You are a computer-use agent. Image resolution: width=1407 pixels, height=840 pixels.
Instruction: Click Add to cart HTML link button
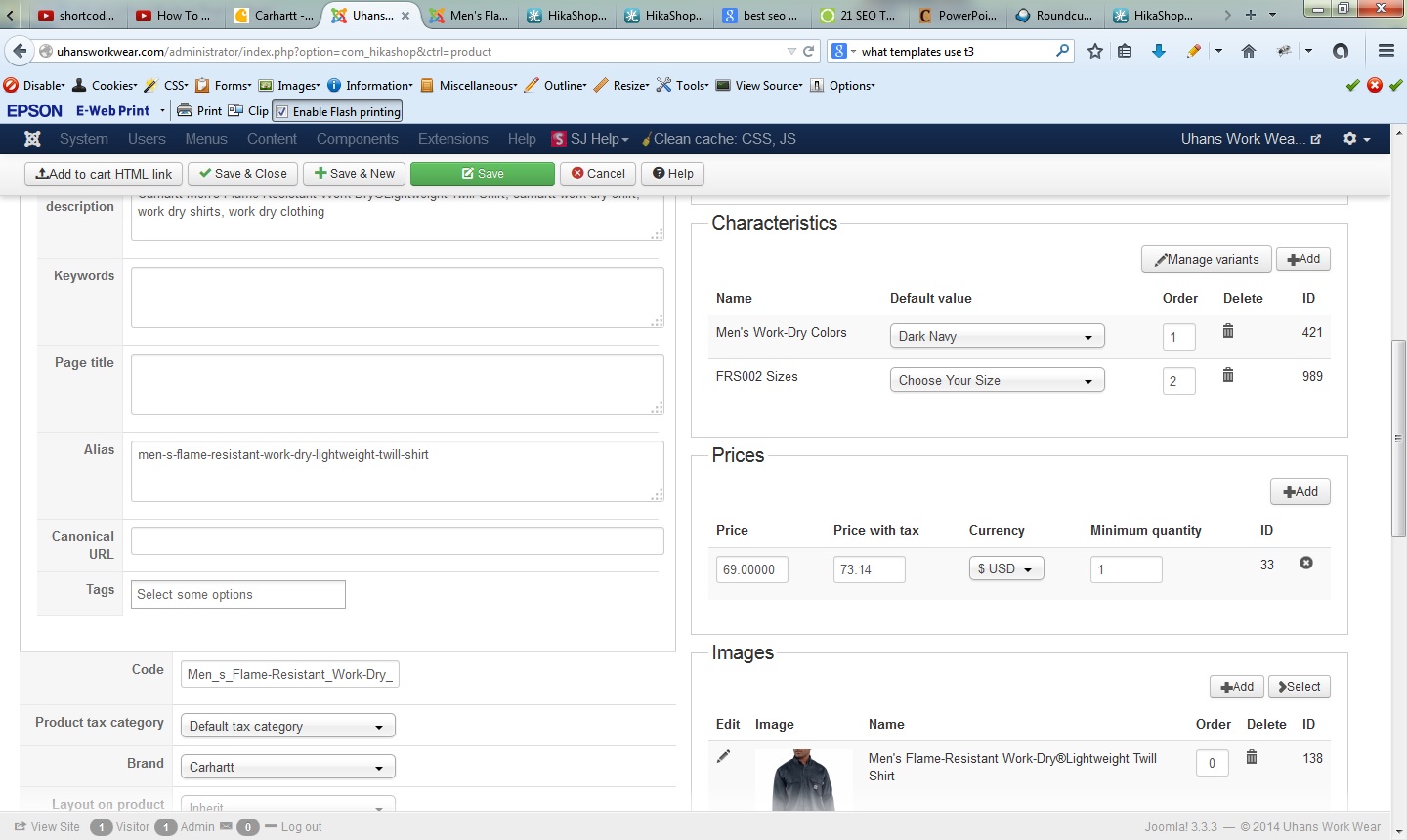point(104,174)
